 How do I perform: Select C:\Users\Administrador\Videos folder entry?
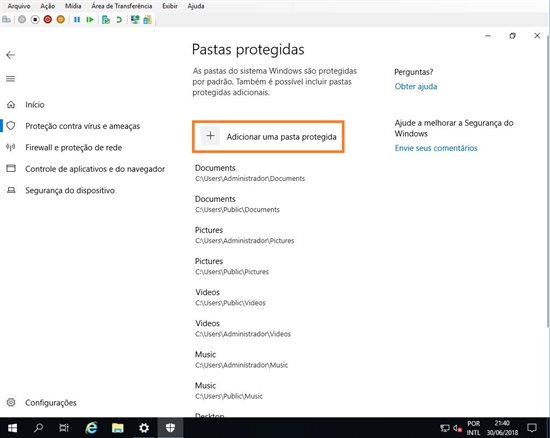[x=243, y=329]
